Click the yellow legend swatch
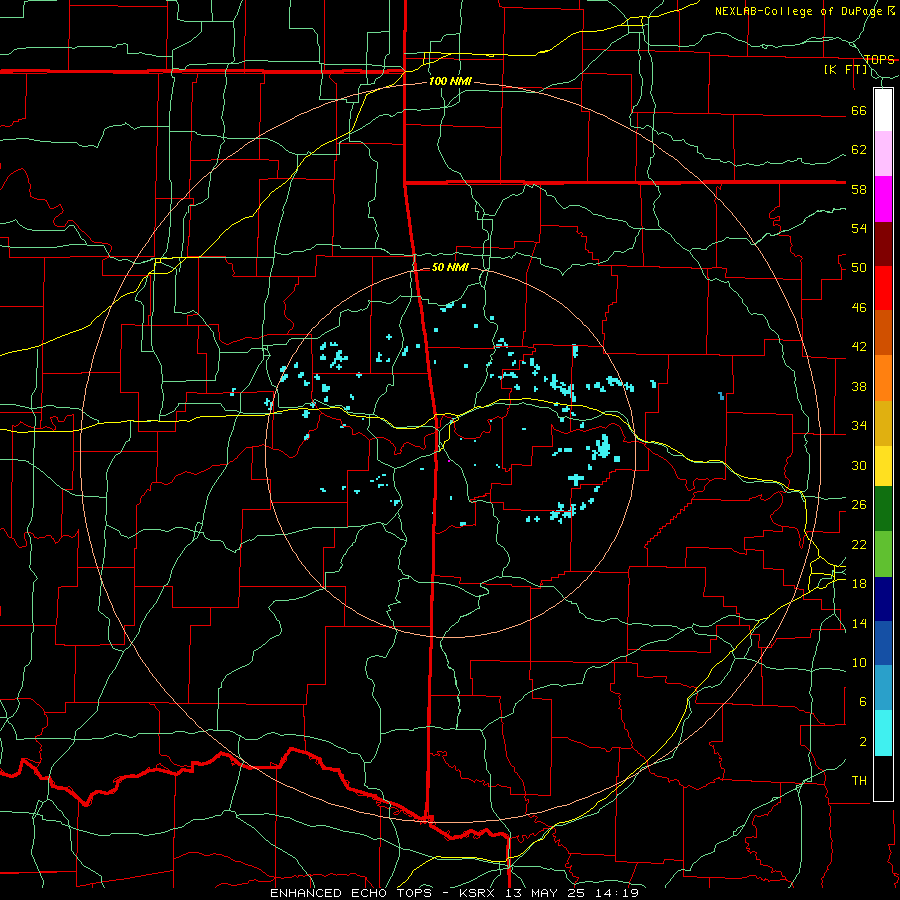 point(883,466)
